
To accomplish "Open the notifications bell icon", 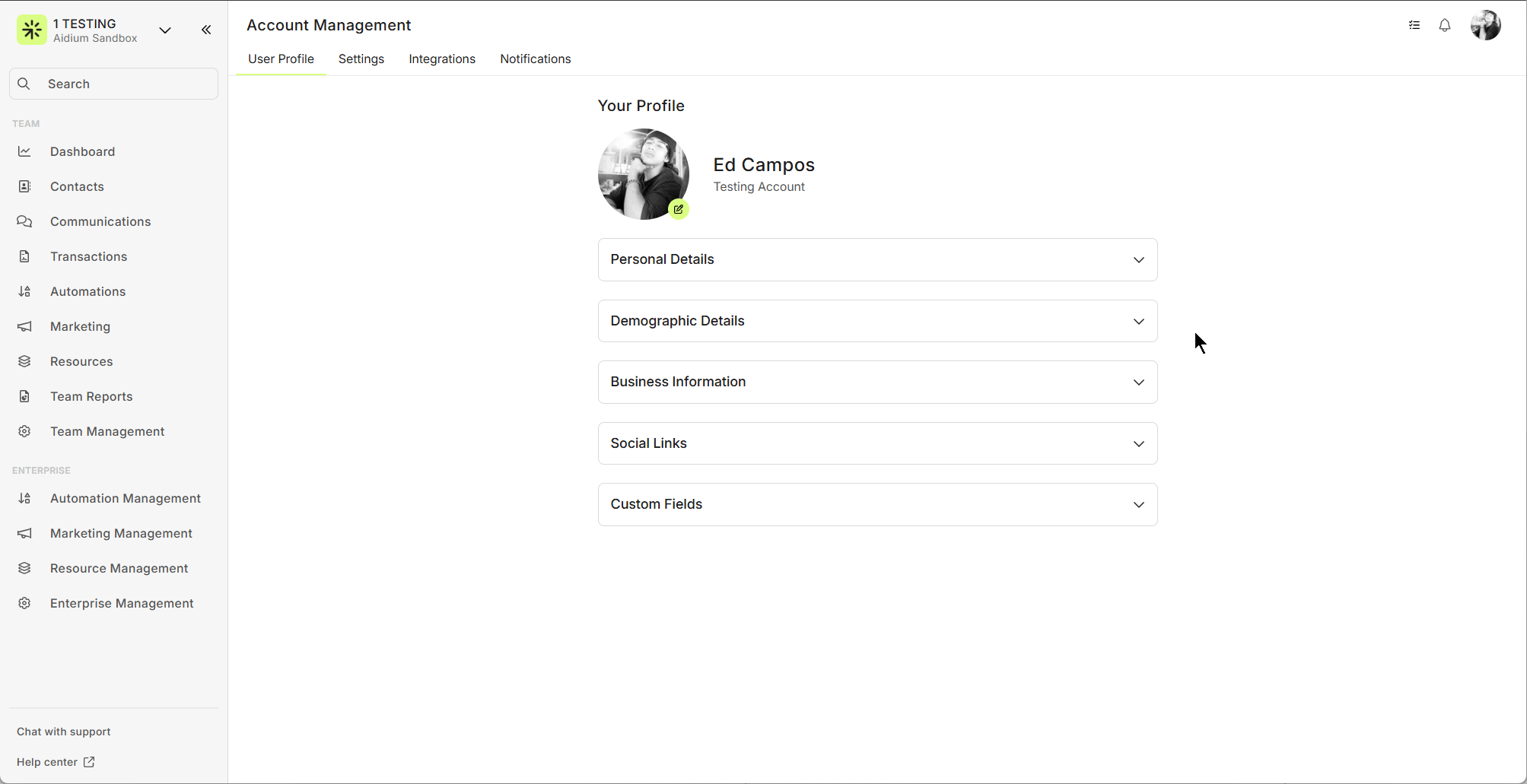I will [x=1444, y=25].
